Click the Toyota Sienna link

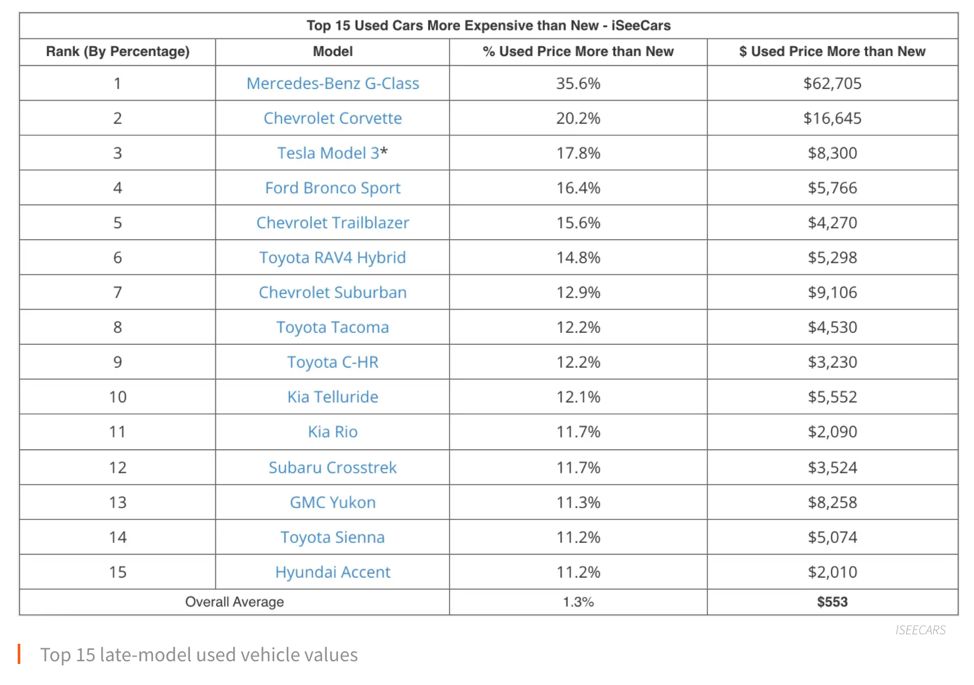tap(332, 538)
